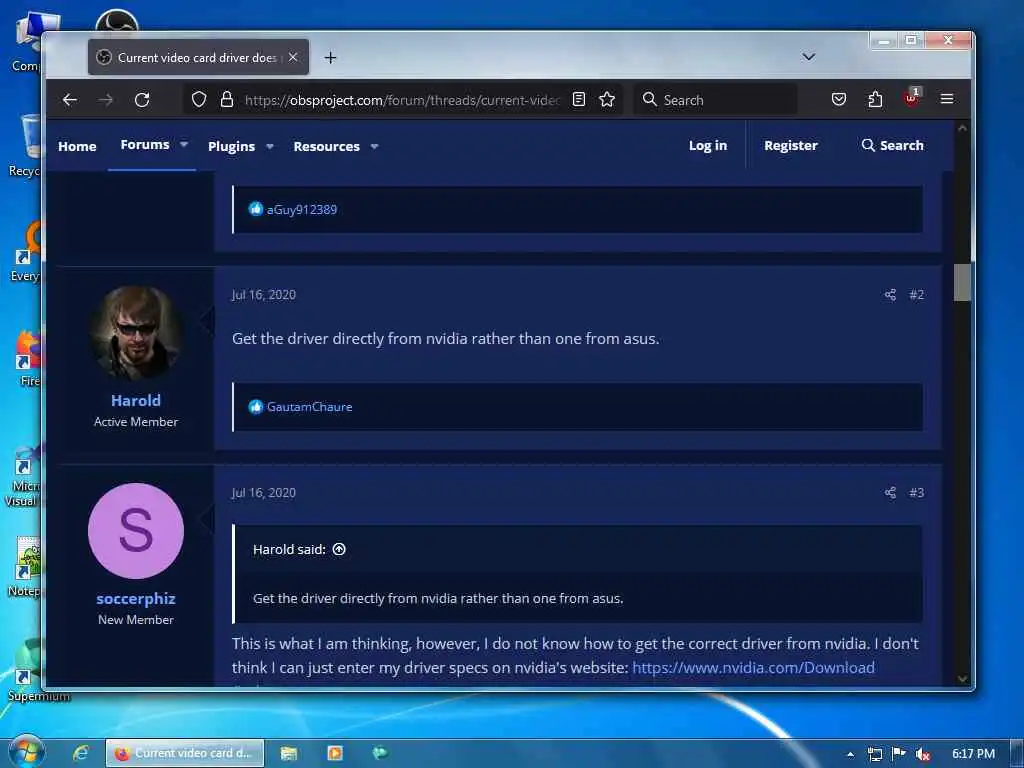The width and height of the screenshot is (1024, 768).
Task: Open soccerphiz's profile name link
Action: [x=136, y=598]
